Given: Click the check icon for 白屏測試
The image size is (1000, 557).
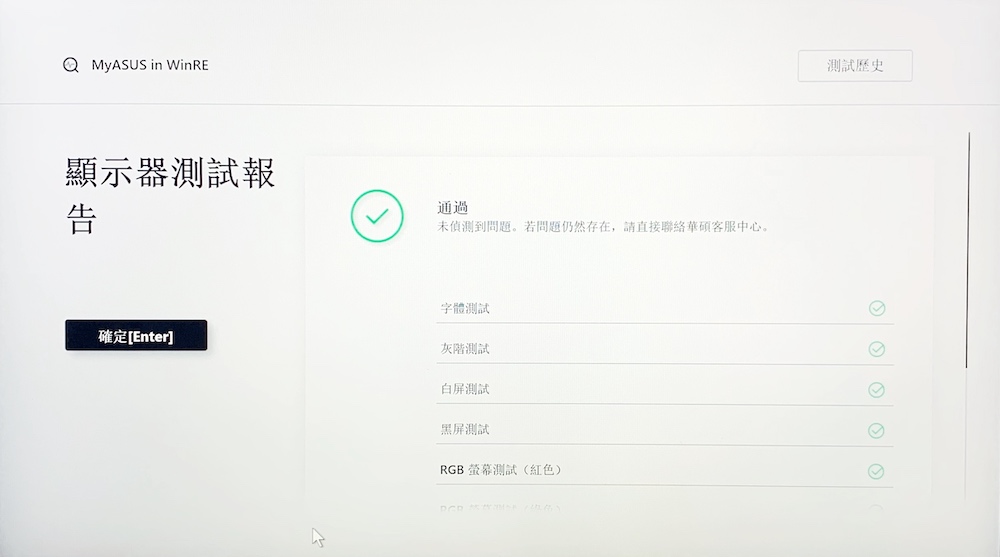Looking at the screenshot, I should click(x=877, y=390).
